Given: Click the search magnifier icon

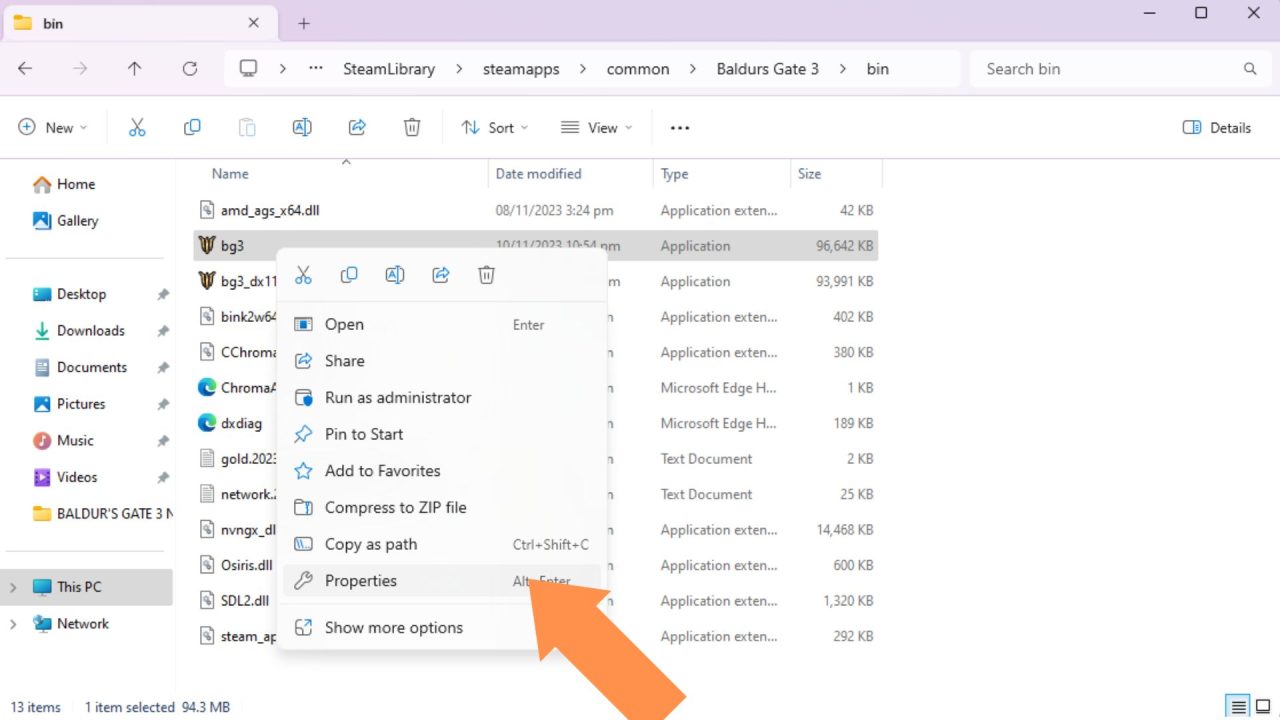Looking at the screenshot, I should [x=1250, y=69].
